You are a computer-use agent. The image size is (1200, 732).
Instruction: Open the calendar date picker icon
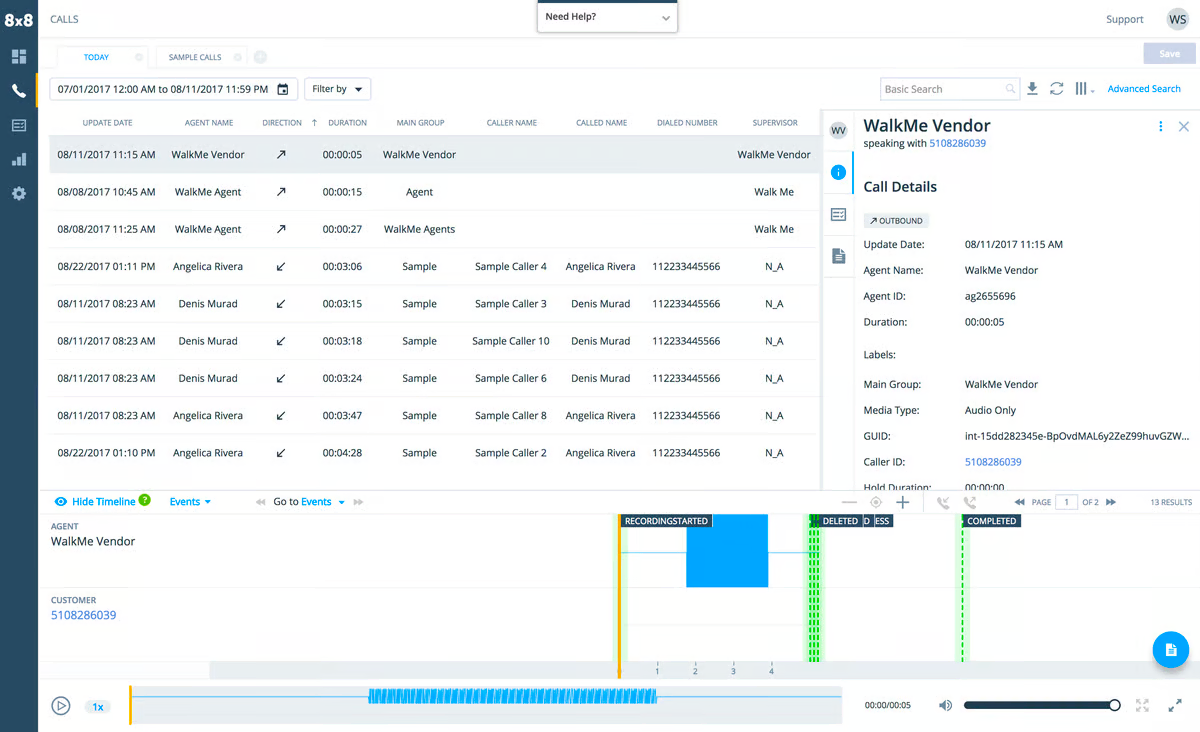[283, 89]
